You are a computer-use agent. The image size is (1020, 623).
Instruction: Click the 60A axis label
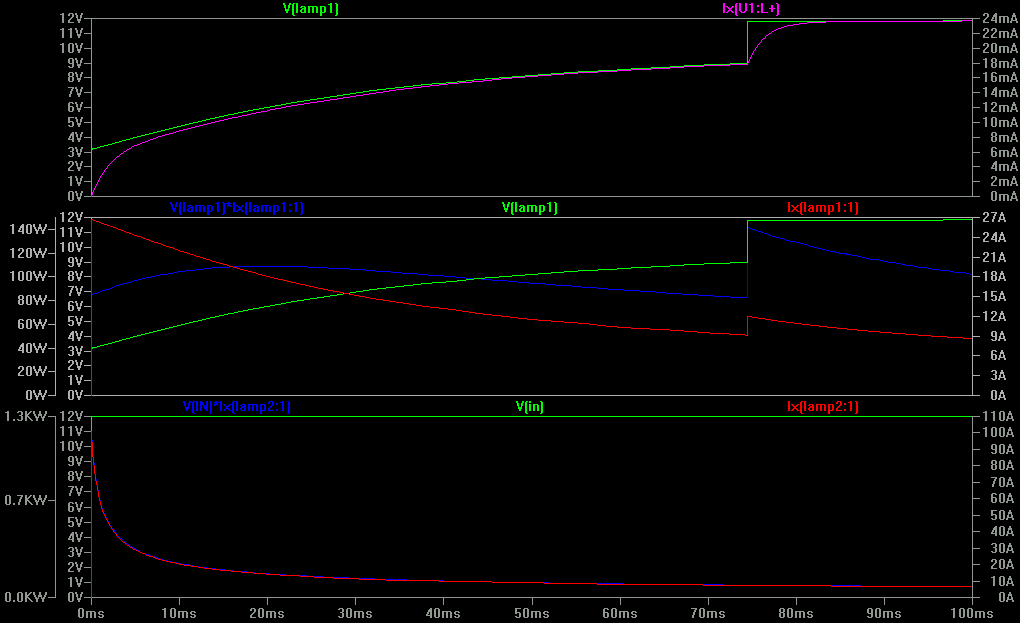coord(1002,499)
